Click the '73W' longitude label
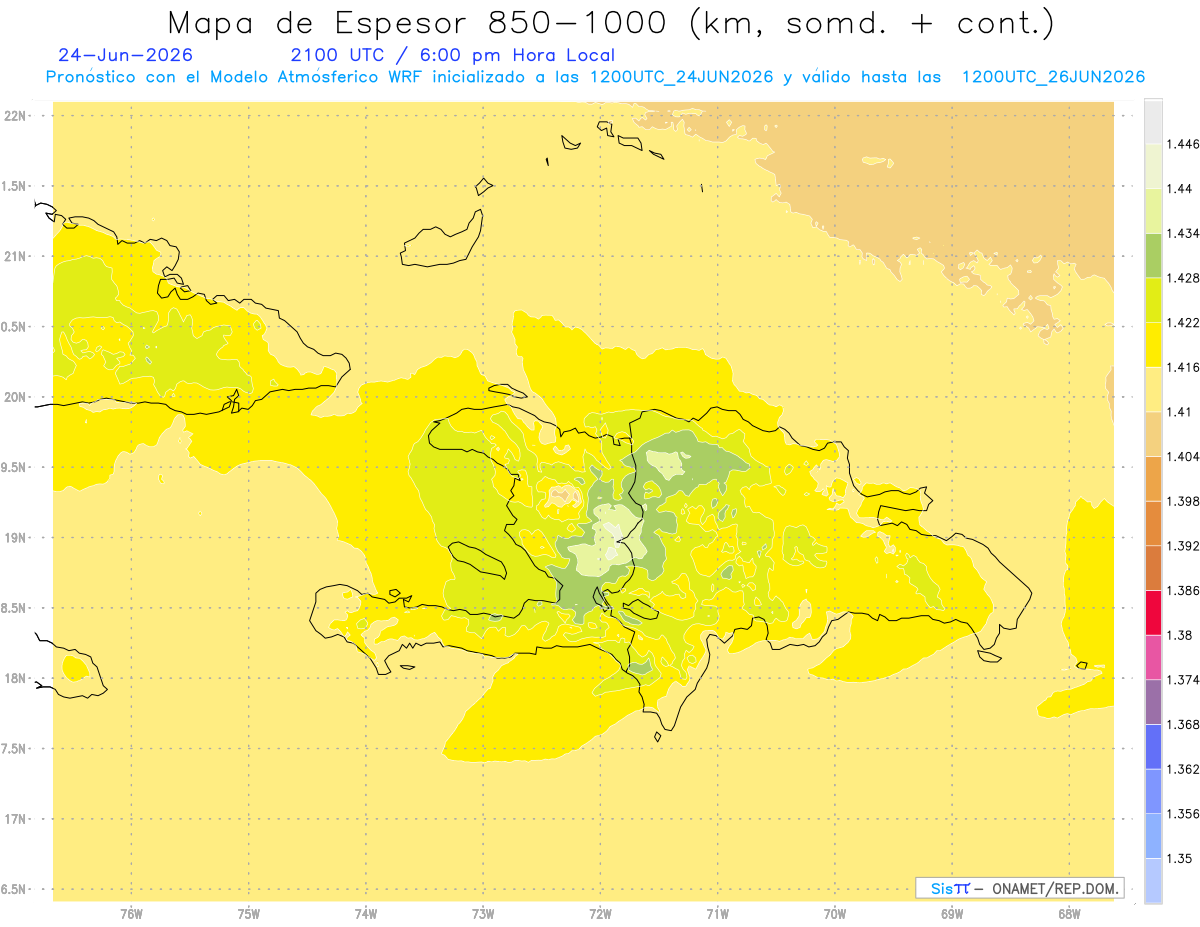 (x=483, y=914)
